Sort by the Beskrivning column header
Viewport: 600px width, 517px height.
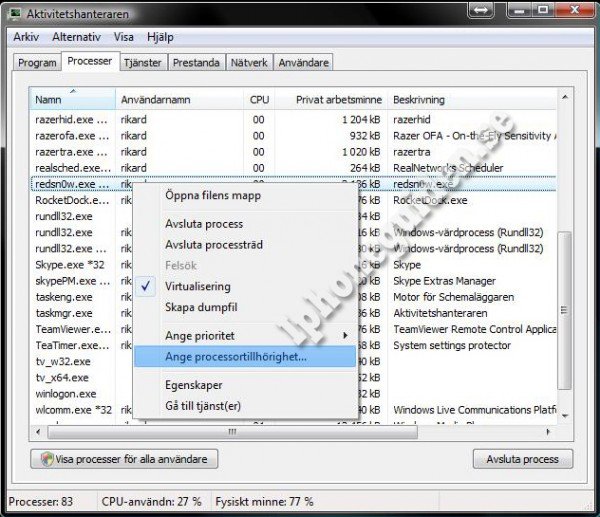(x=472, y=99)
